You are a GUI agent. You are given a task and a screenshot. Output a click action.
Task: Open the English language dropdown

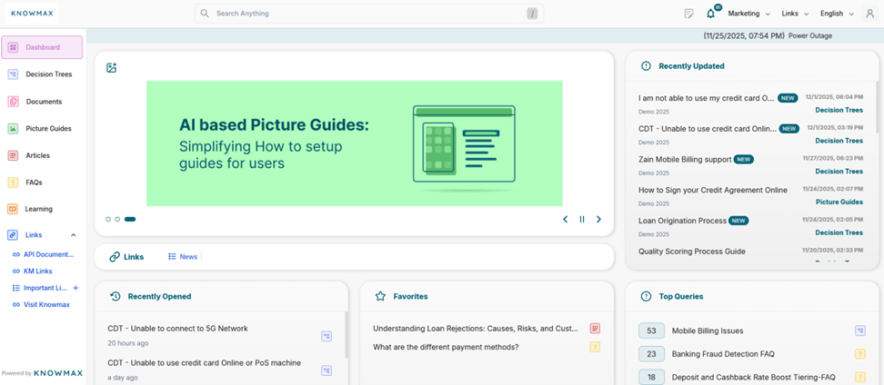(837, 14)
